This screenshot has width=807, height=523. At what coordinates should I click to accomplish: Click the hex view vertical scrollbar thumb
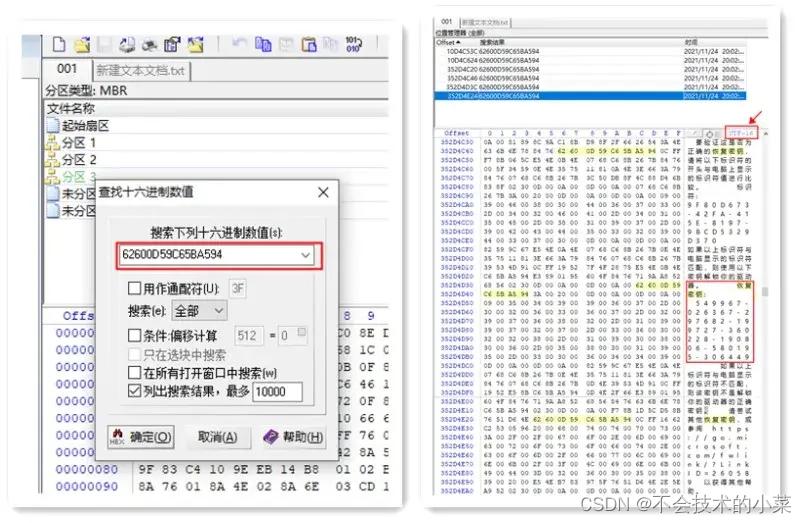(766, 291)
